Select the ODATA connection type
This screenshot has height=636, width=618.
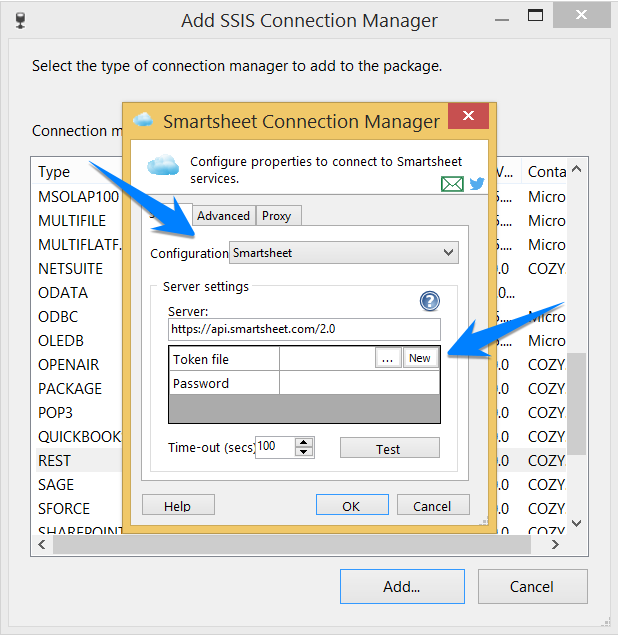click(63, 293)
